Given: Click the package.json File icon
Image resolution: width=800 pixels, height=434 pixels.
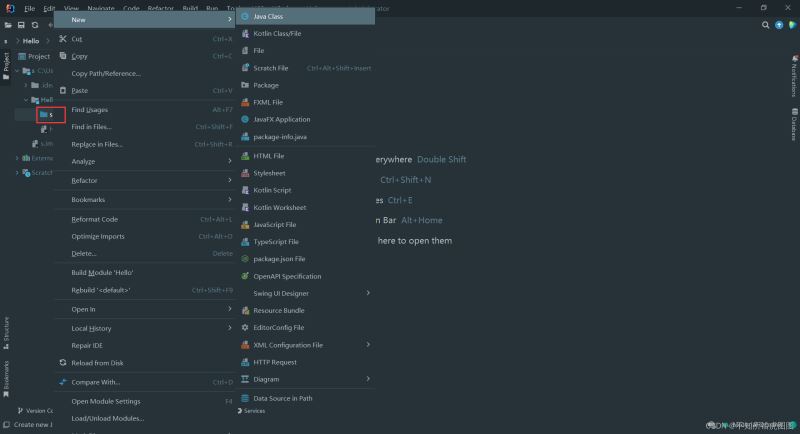Looking at the screenshot, I should (x=245, y=259).
